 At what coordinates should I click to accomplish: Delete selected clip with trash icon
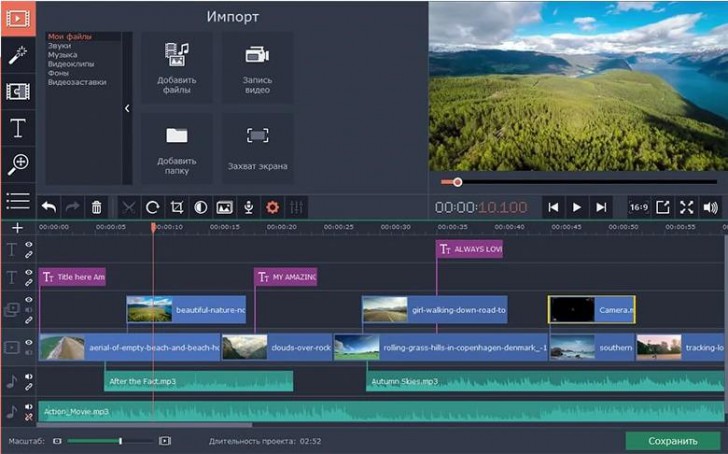pos(97,207)
